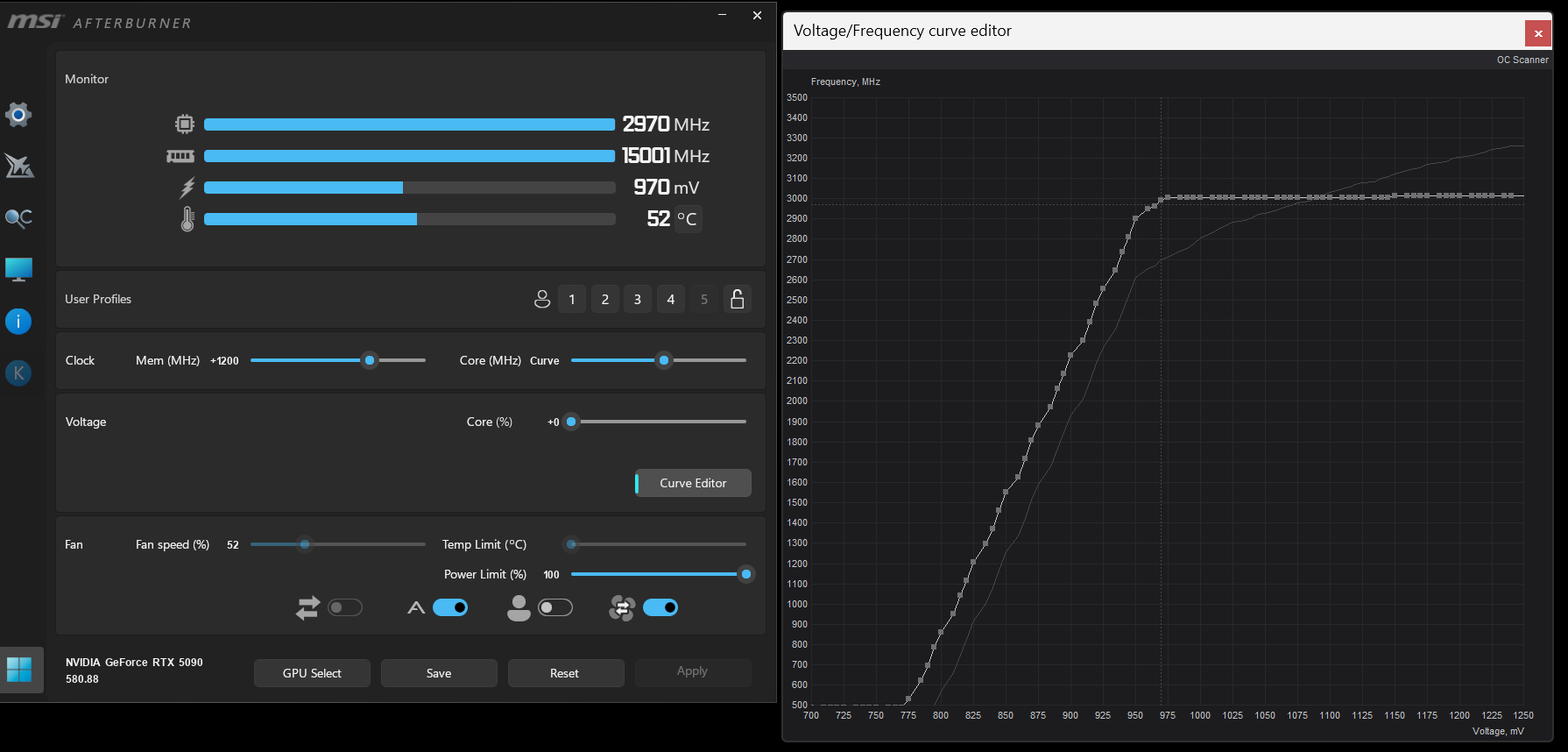1568x752 pixels.
Task: Open the settings gear in the sidebar
Action: 18,114
